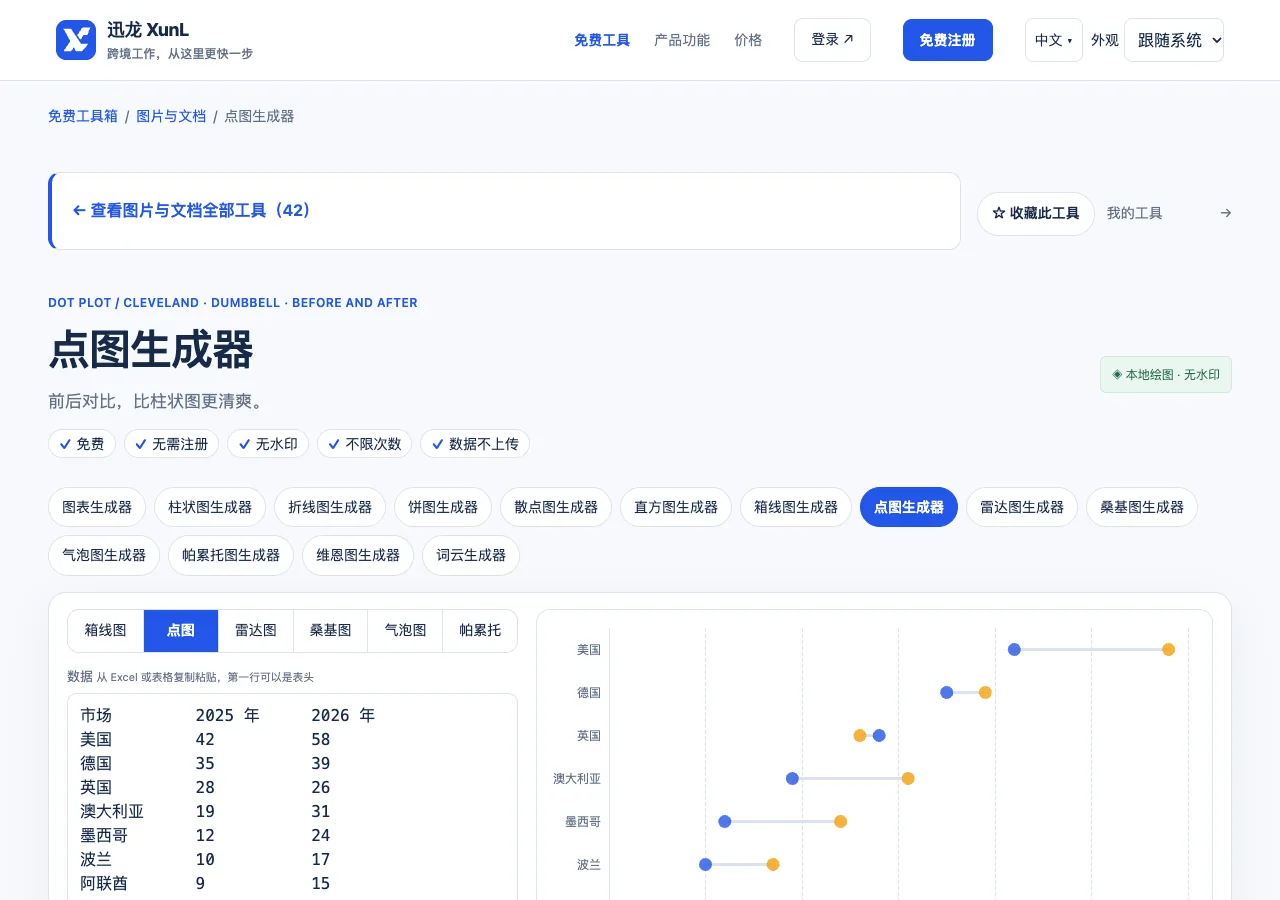1280x900 pixels.
Task: Open the 雷达图生成器 tool pill
Action: 1022,507
